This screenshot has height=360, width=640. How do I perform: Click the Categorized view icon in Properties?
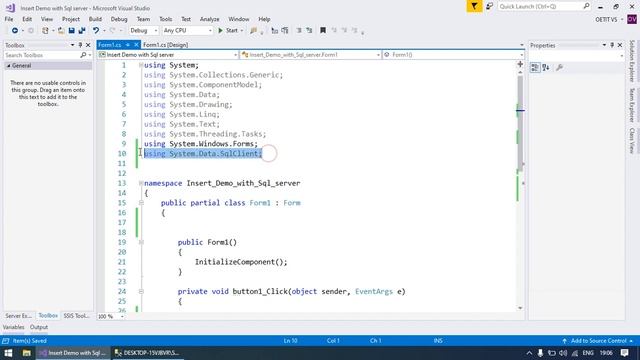click(x=535, y=67)
